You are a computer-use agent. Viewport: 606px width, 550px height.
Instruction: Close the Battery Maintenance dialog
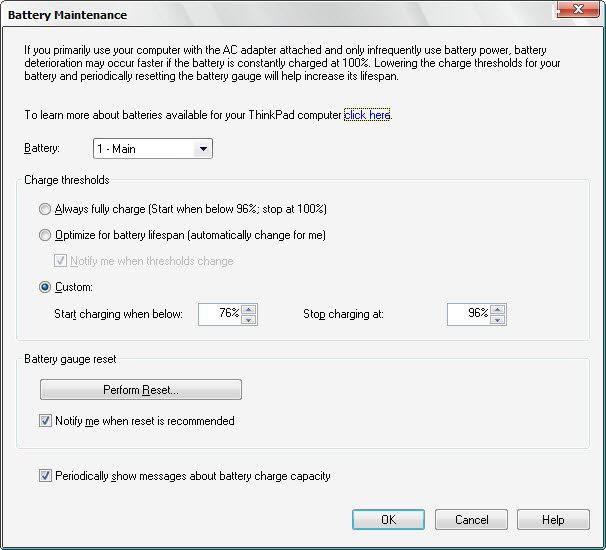578,9
